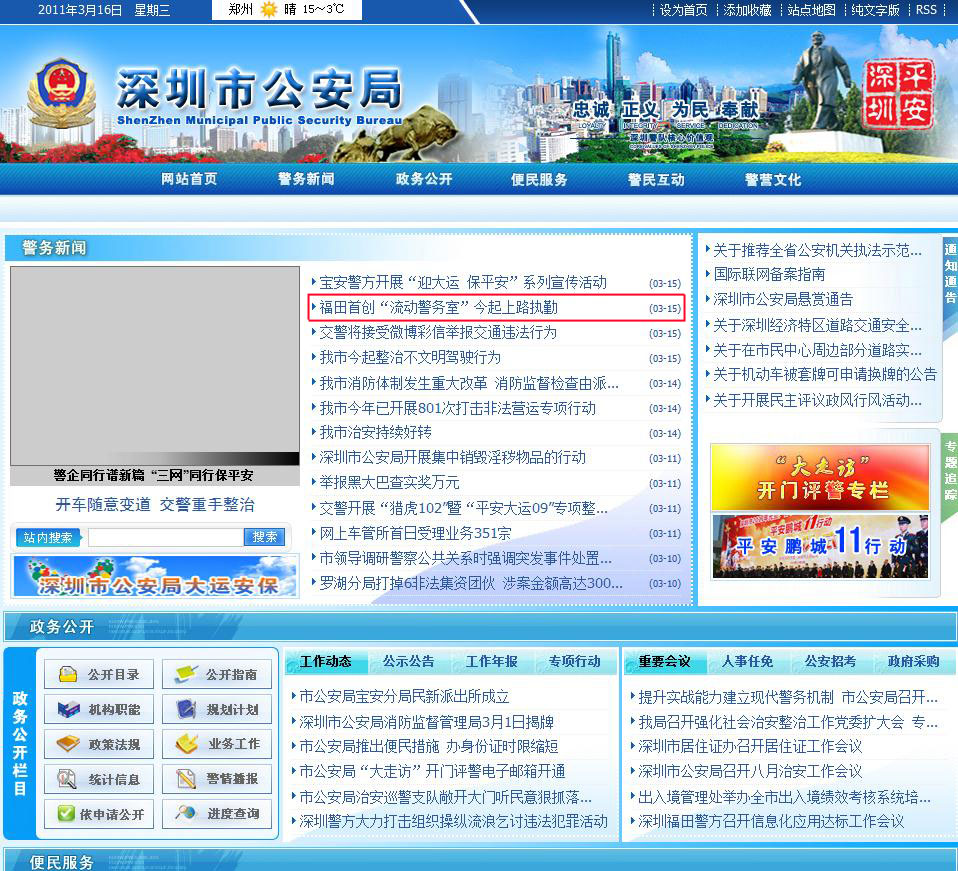Click the 警情播报 icon button
The image size is (958, 871).
pyautogui.click(x=217, y=779)
